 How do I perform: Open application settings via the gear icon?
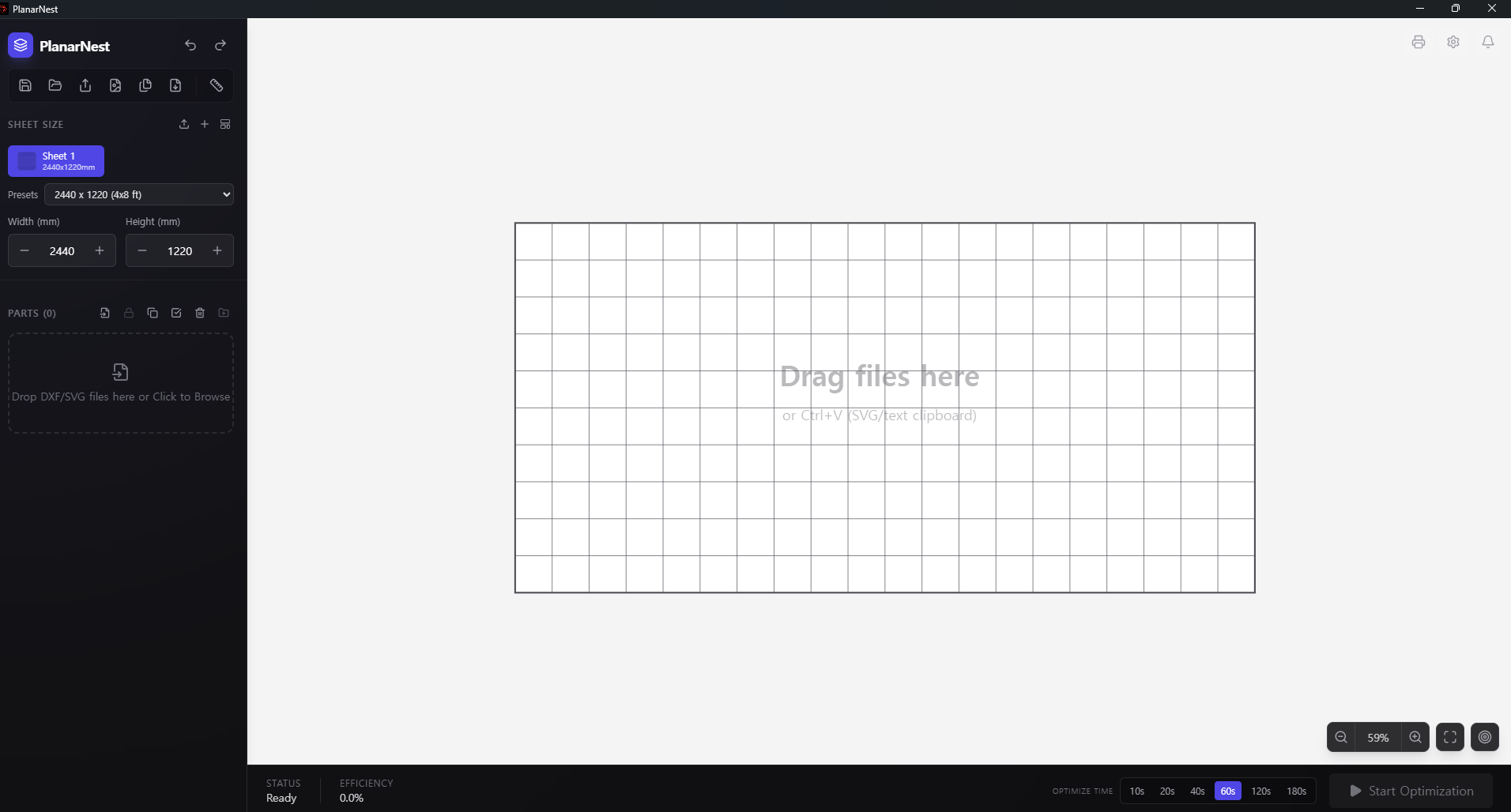pyautogui.click(x=1454, y=42)
